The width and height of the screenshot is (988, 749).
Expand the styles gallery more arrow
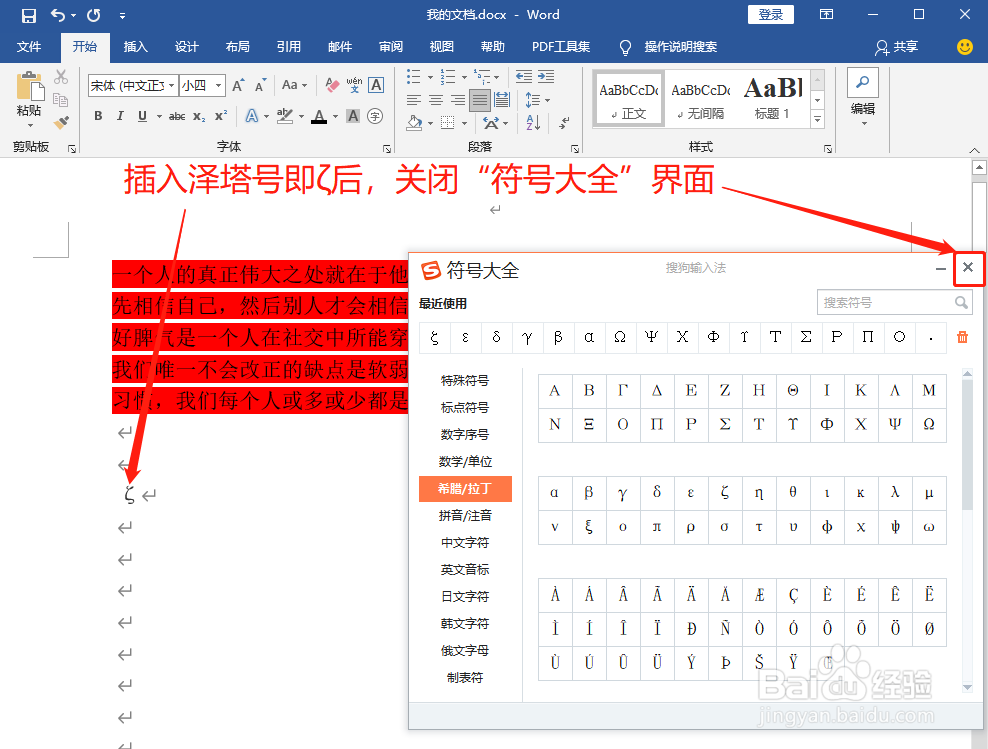click(817, 119)
